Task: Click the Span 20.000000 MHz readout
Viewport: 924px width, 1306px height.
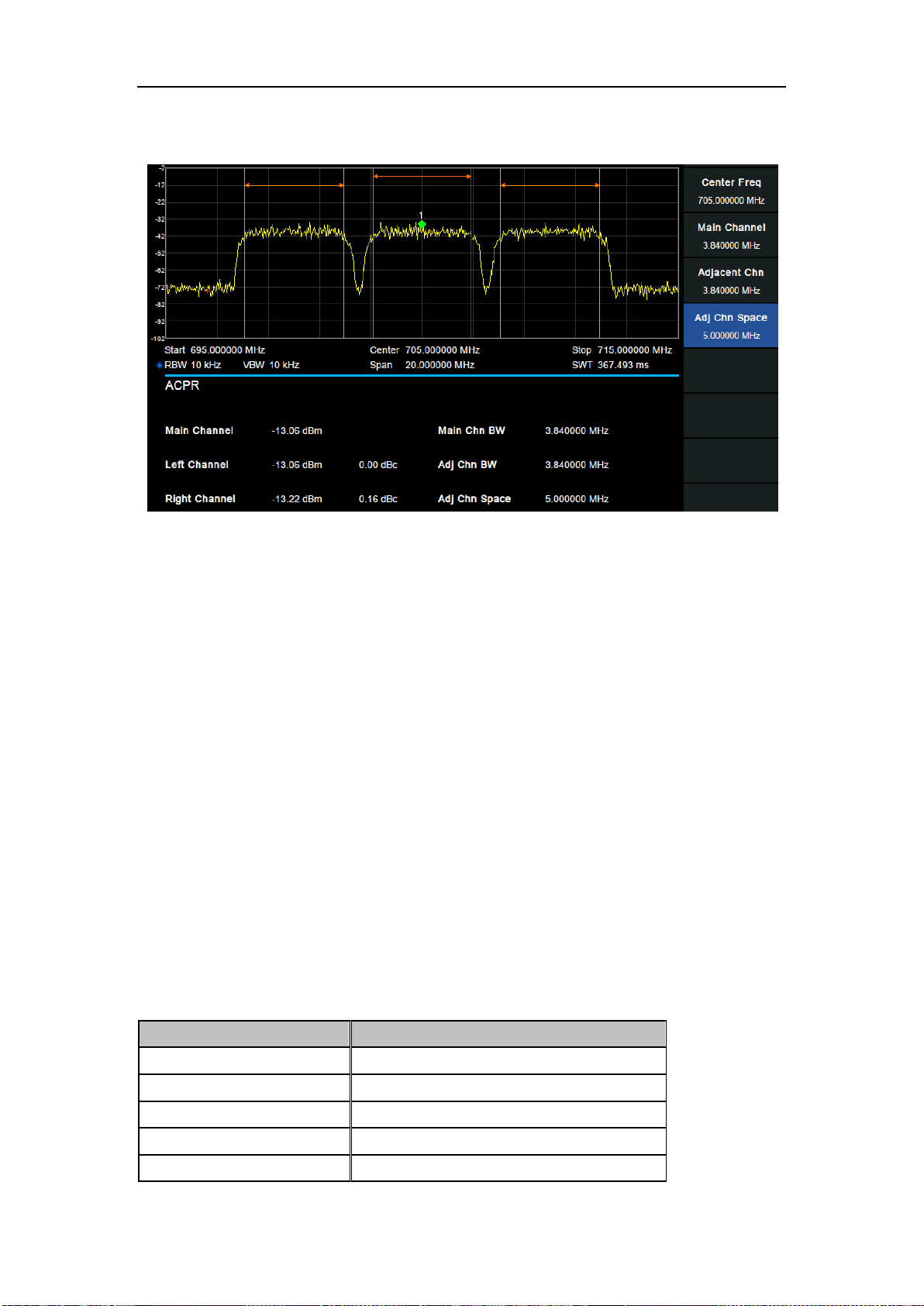Action: tap(422, 365)
